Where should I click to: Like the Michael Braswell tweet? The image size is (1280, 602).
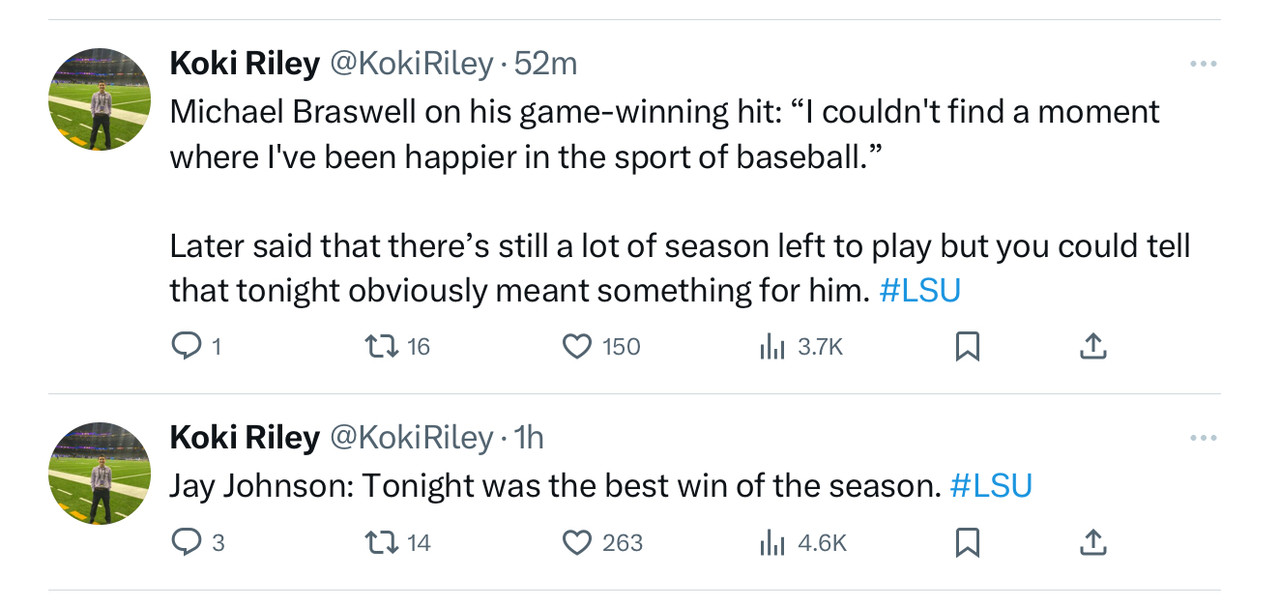[x=577, y=346]
